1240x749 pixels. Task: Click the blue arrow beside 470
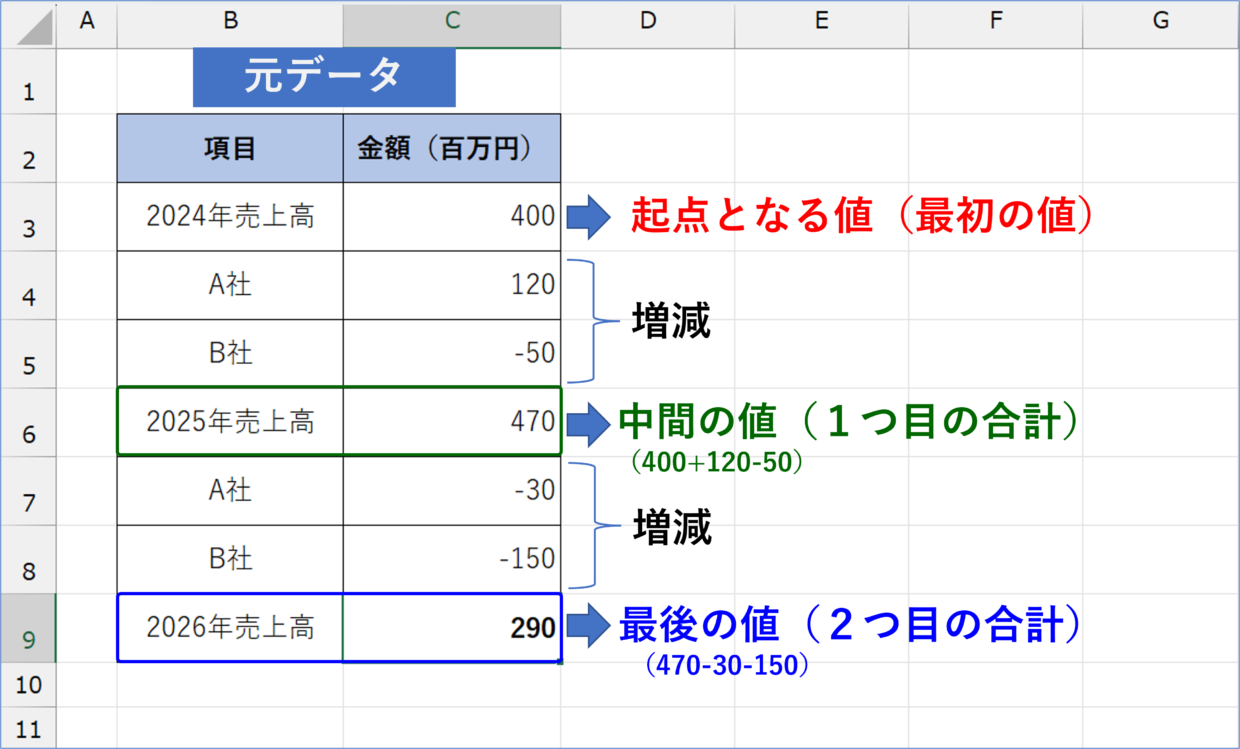[588, 424]
